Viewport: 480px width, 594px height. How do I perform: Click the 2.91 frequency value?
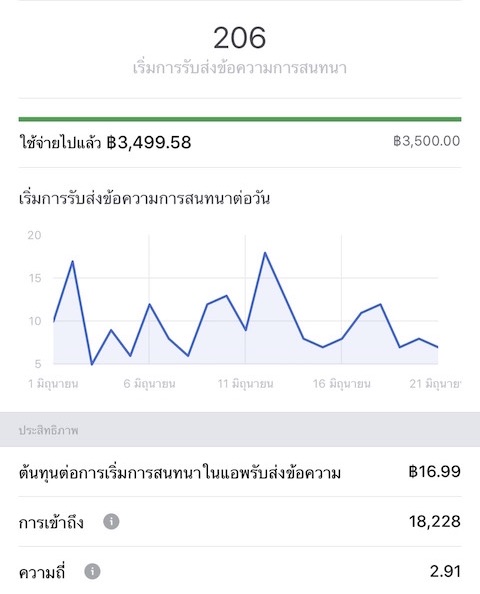pos(445,571)
